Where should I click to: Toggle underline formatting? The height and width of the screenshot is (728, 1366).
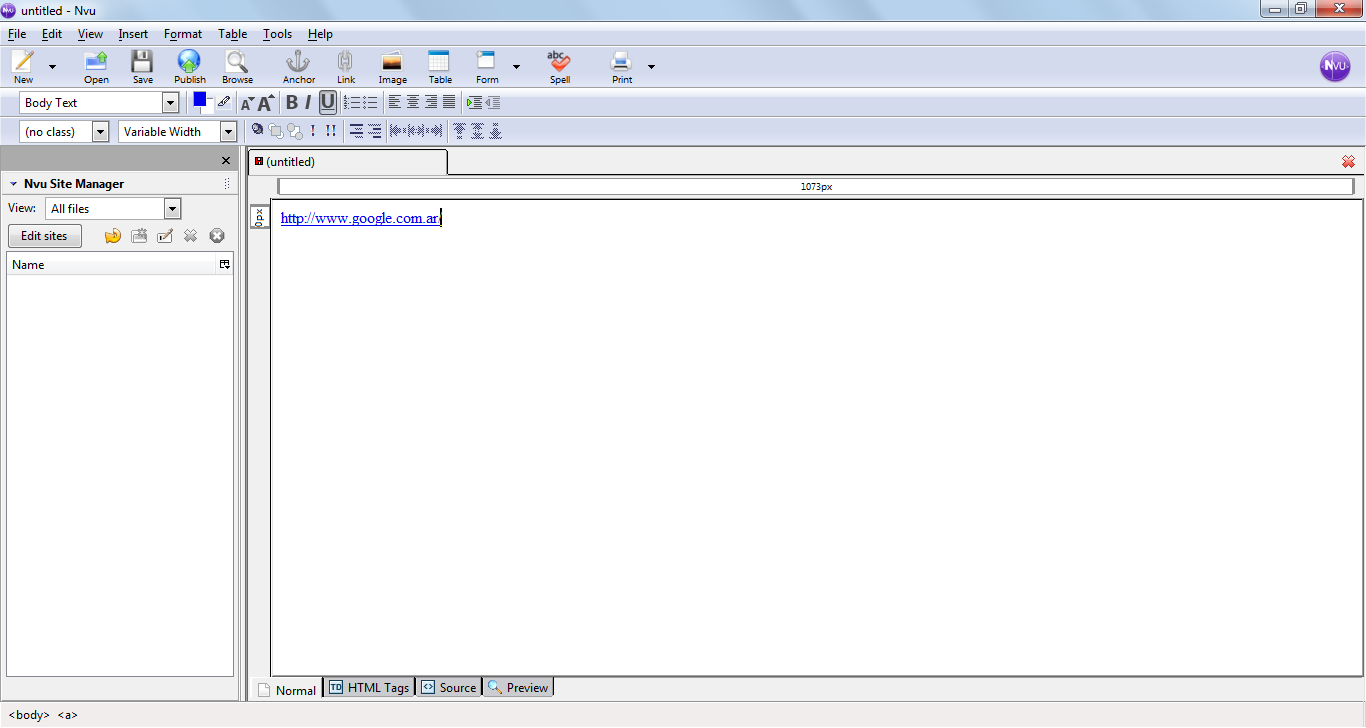[328, 102]
